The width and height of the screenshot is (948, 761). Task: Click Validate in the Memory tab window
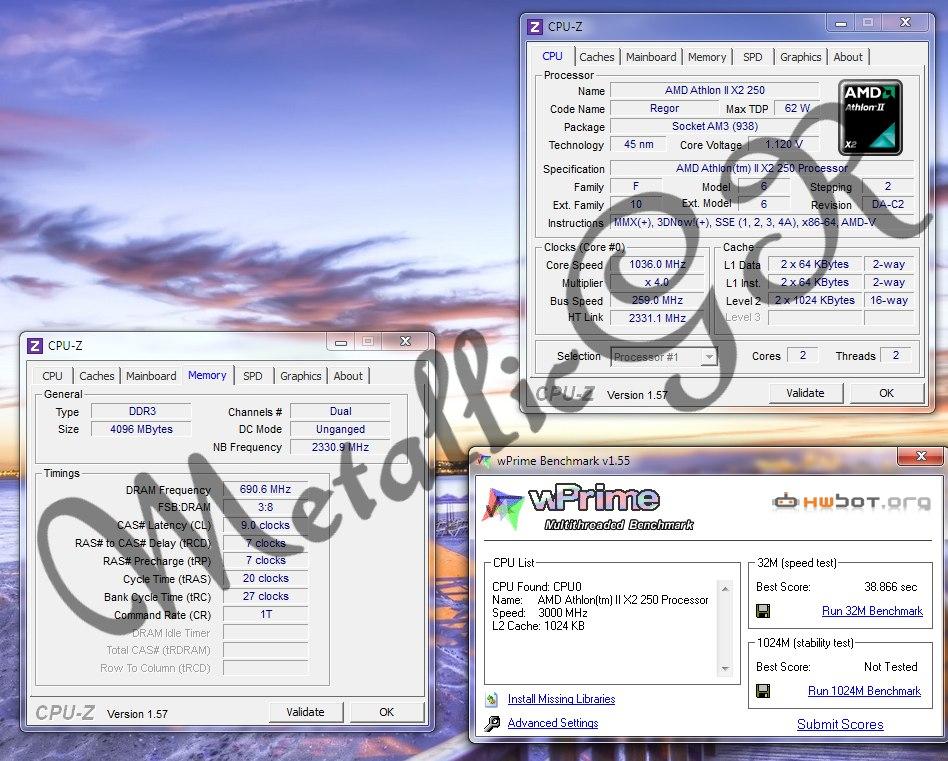pos(305,712)
